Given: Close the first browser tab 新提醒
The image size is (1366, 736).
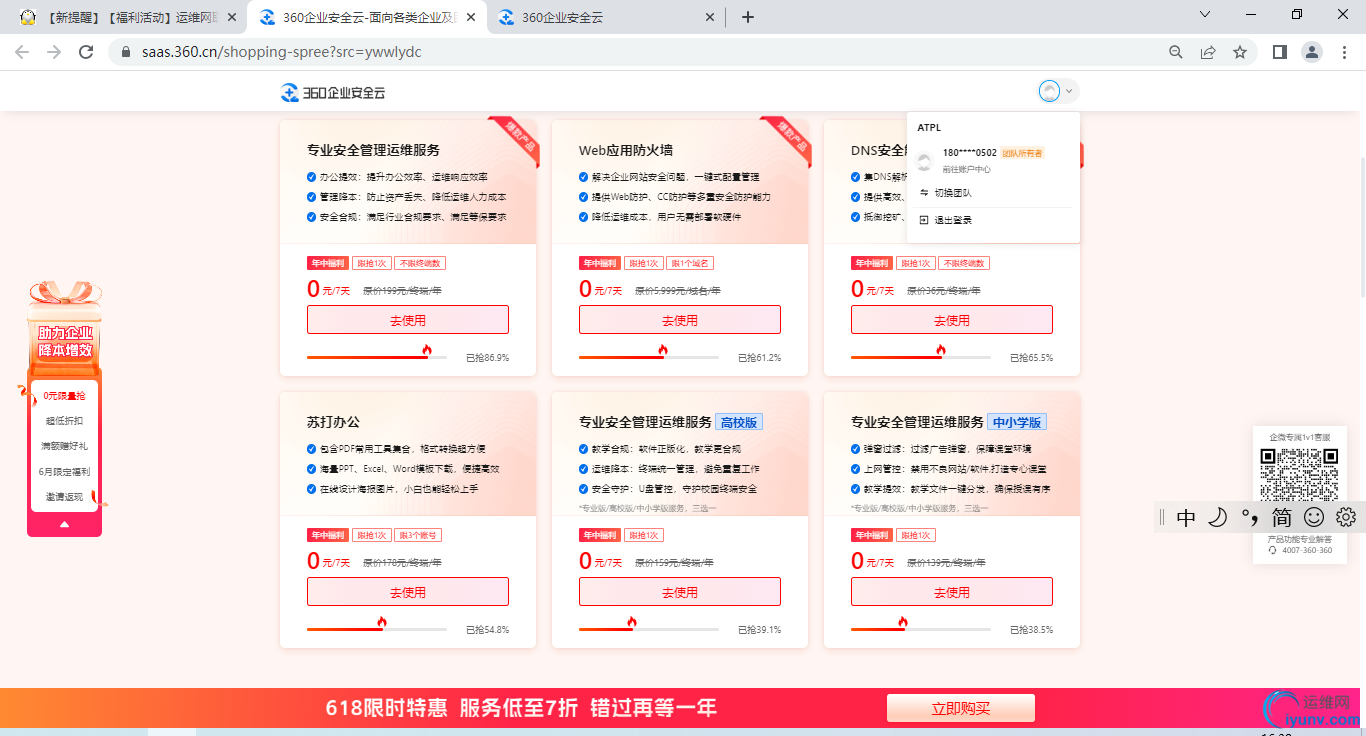Looking at the screenshot, I should tap(232, 17).
